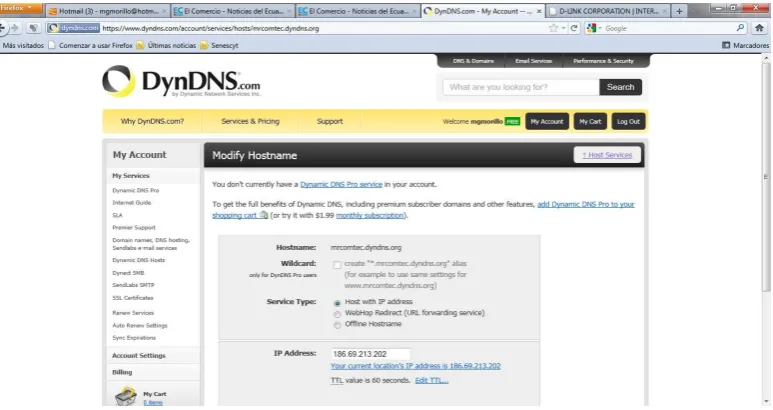Click the My Account button
Viewport: 773px width, 410px height.
[547, 121]
